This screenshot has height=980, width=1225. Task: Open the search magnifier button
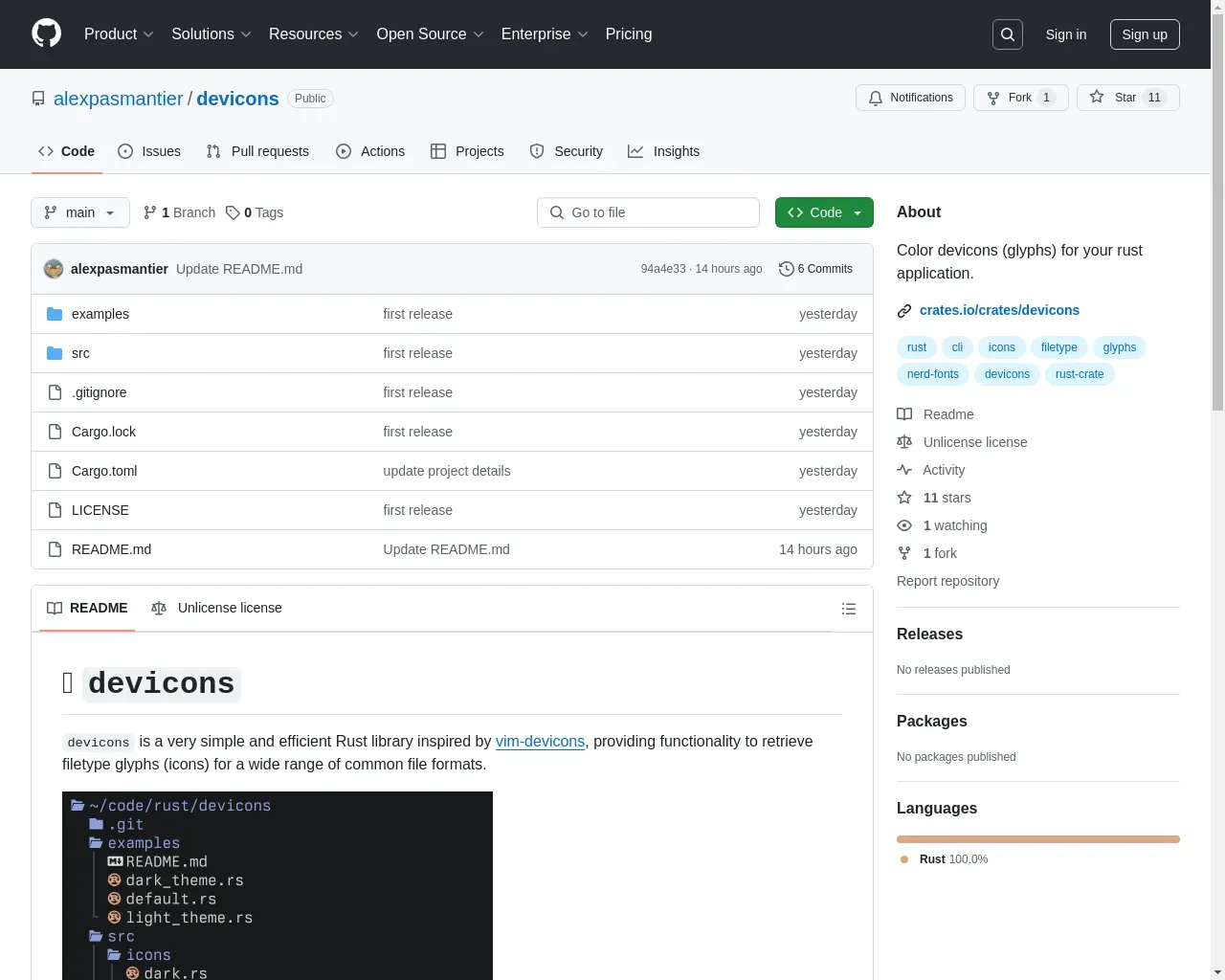1008,34
